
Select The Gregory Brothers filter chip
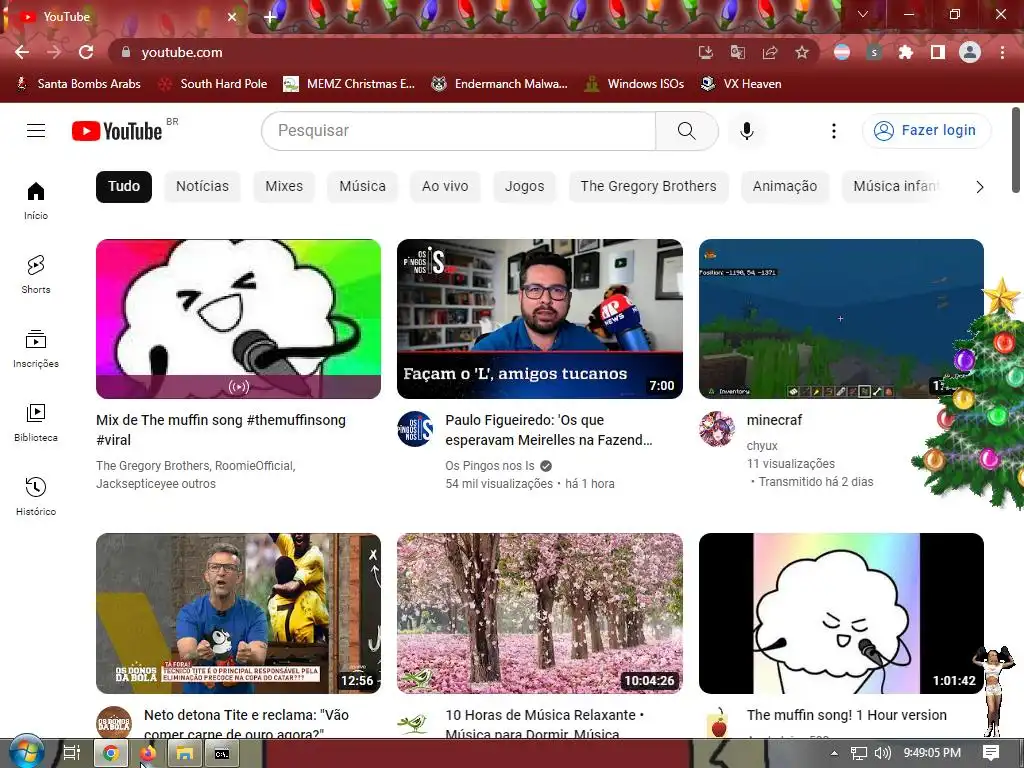[x=648, y=187]
